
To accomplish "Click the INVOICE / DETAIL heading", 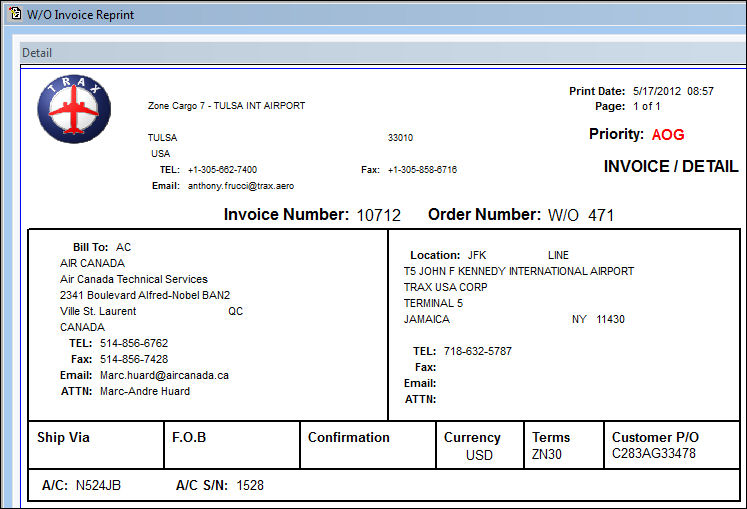I will pos(671,166).
